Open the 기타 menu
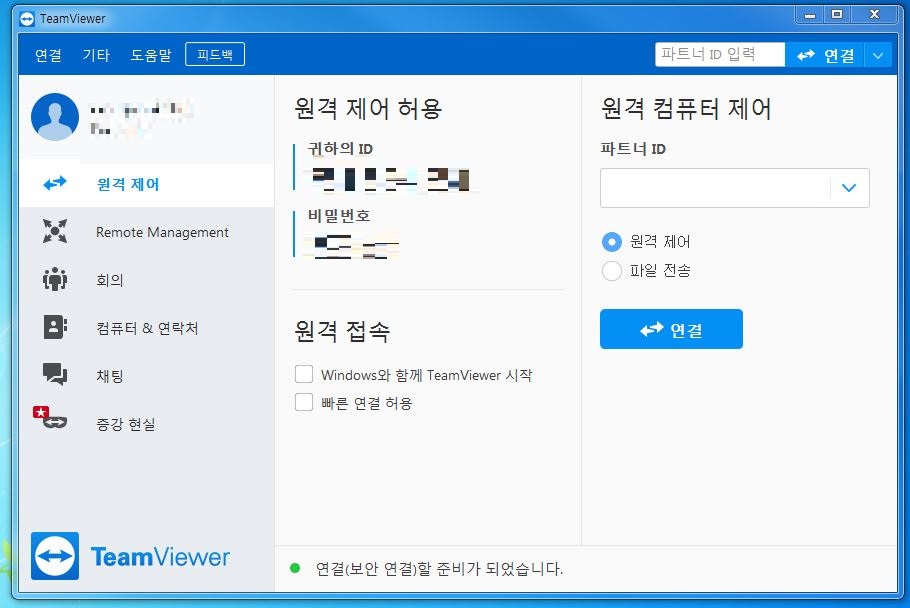Screen dimensions: 910x608 (96, 55)
